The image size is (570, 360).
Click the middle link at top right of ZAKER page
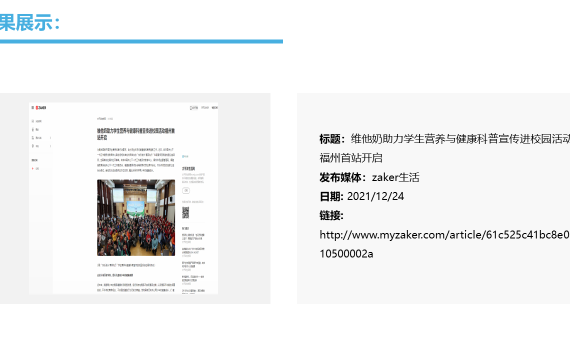point(205,108)
